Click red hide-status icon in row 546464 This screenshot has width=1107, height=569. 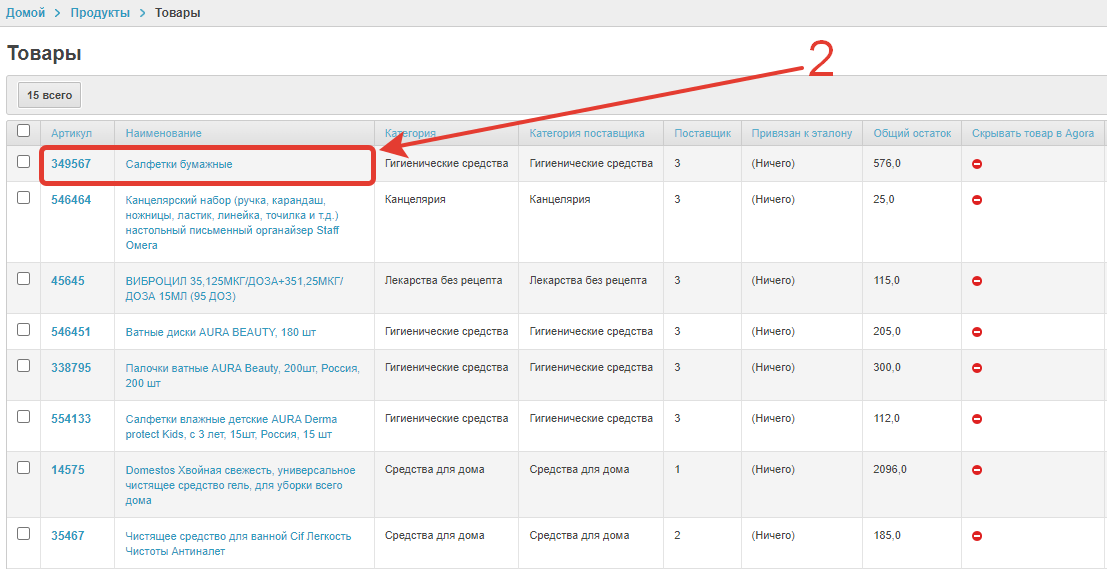[977, 200]
